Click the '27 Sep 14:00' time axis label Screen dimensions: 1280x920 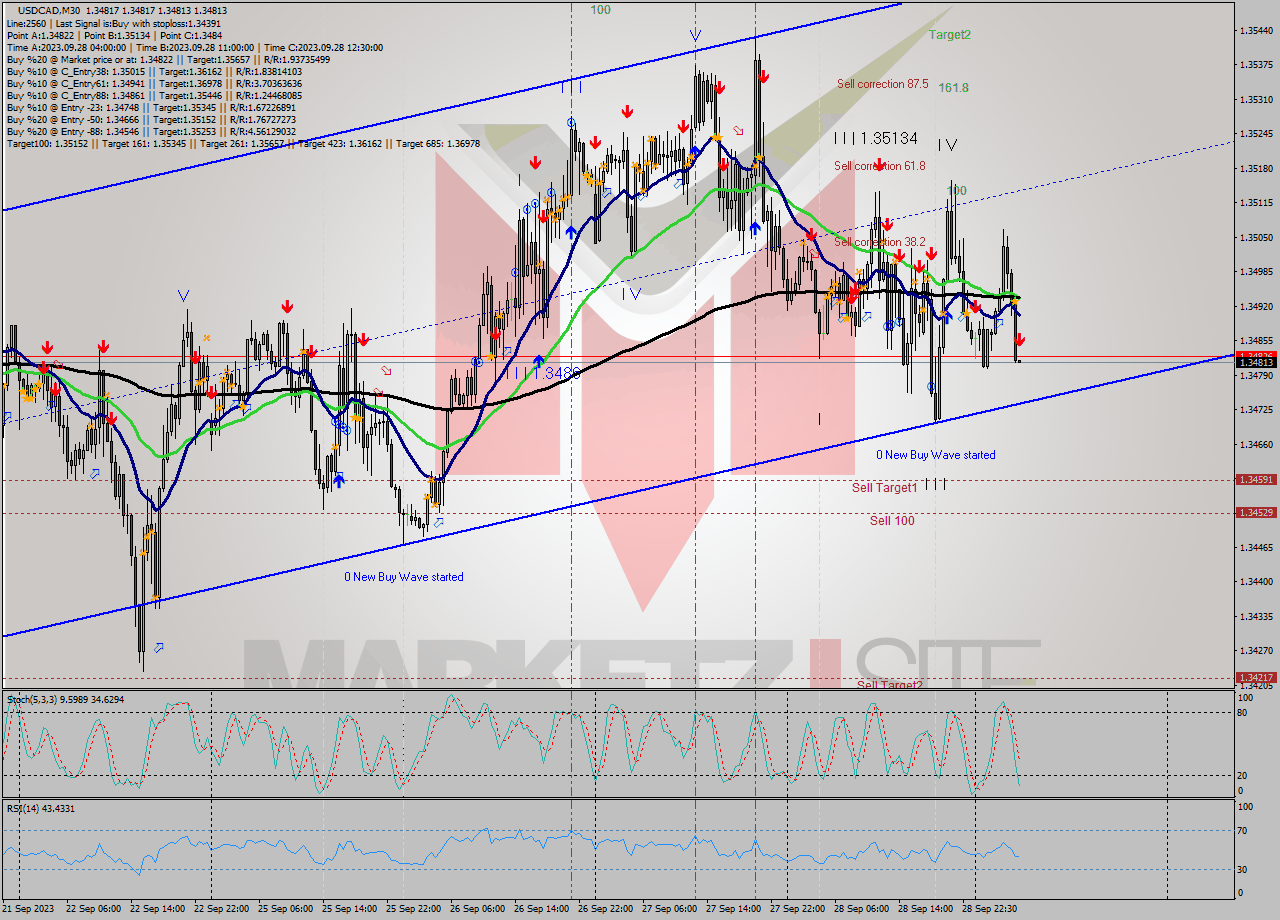(734, 909)
